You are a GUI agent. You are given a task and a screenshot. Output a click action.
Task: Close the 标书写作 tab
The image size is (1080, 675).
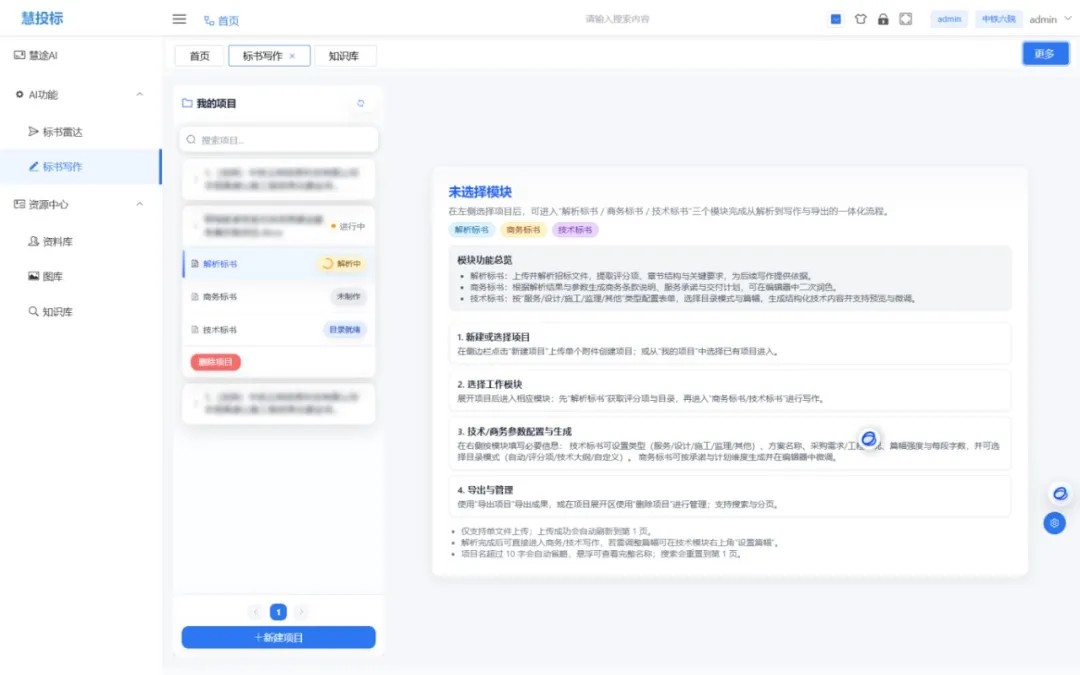292,56
